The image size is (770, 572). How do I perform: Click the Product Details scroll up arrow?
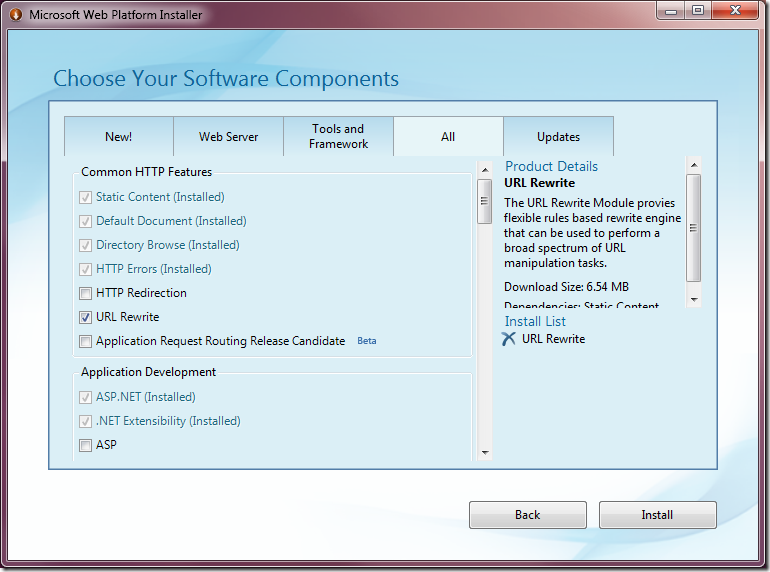point(693,165)
